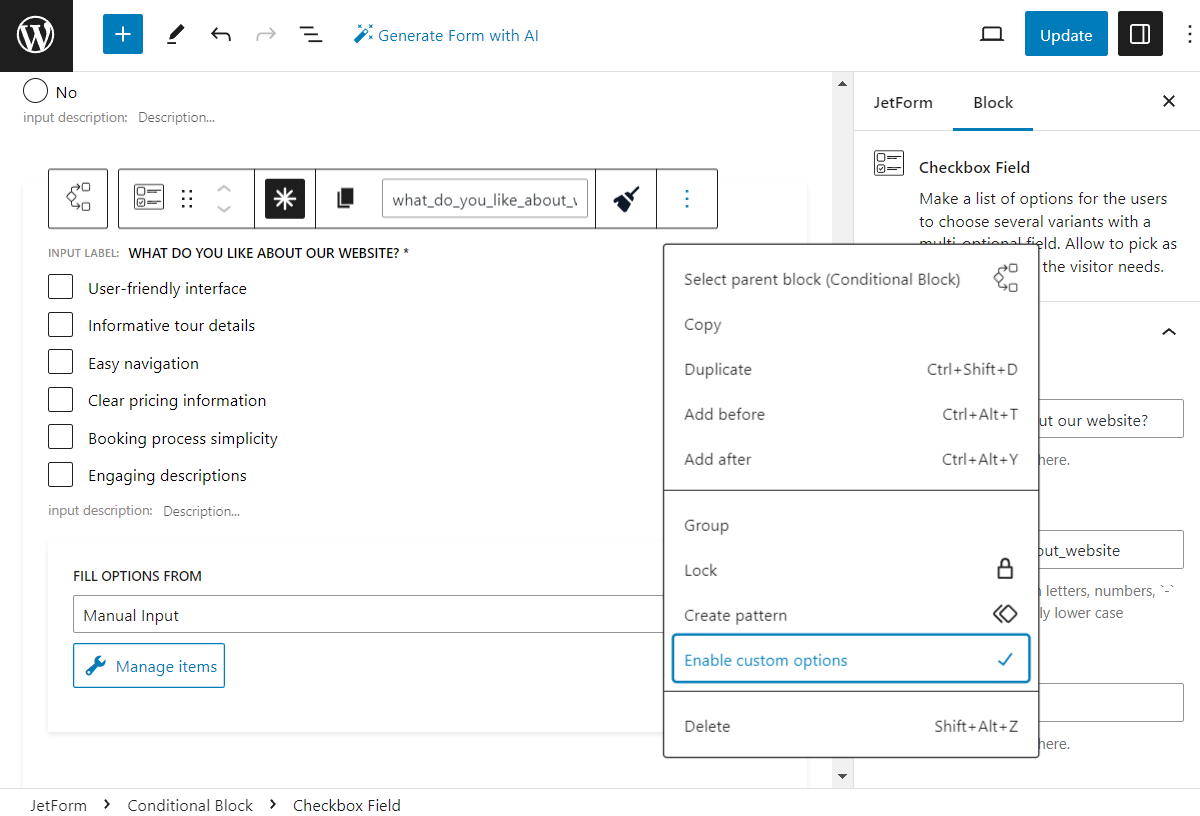This screenshot has width=1200, height=816.
Task: Toggle the settings sidebar panel icon
Action: tap(1140, 33)
